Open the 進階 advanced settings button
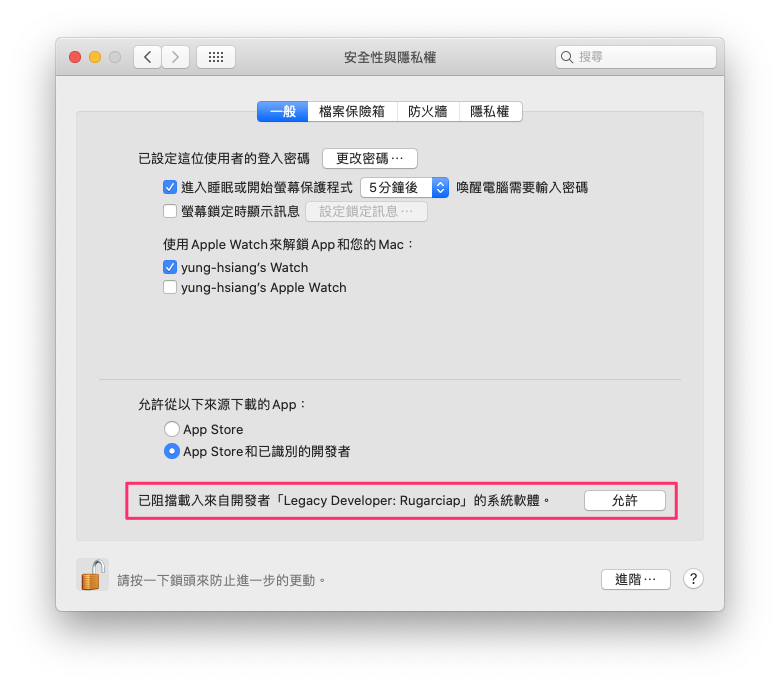The height and width of the screenshot is (685, 780). (x=636, y=580)
